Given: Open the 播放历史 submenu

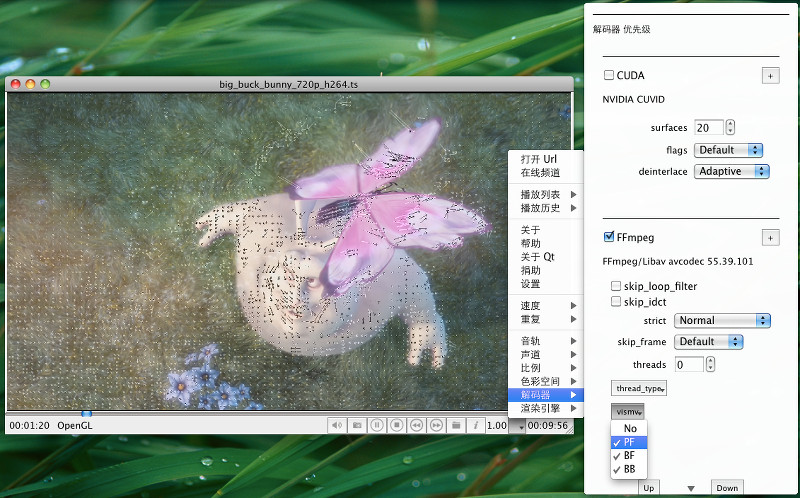Looking at the screenshot, I should (545, 208).
